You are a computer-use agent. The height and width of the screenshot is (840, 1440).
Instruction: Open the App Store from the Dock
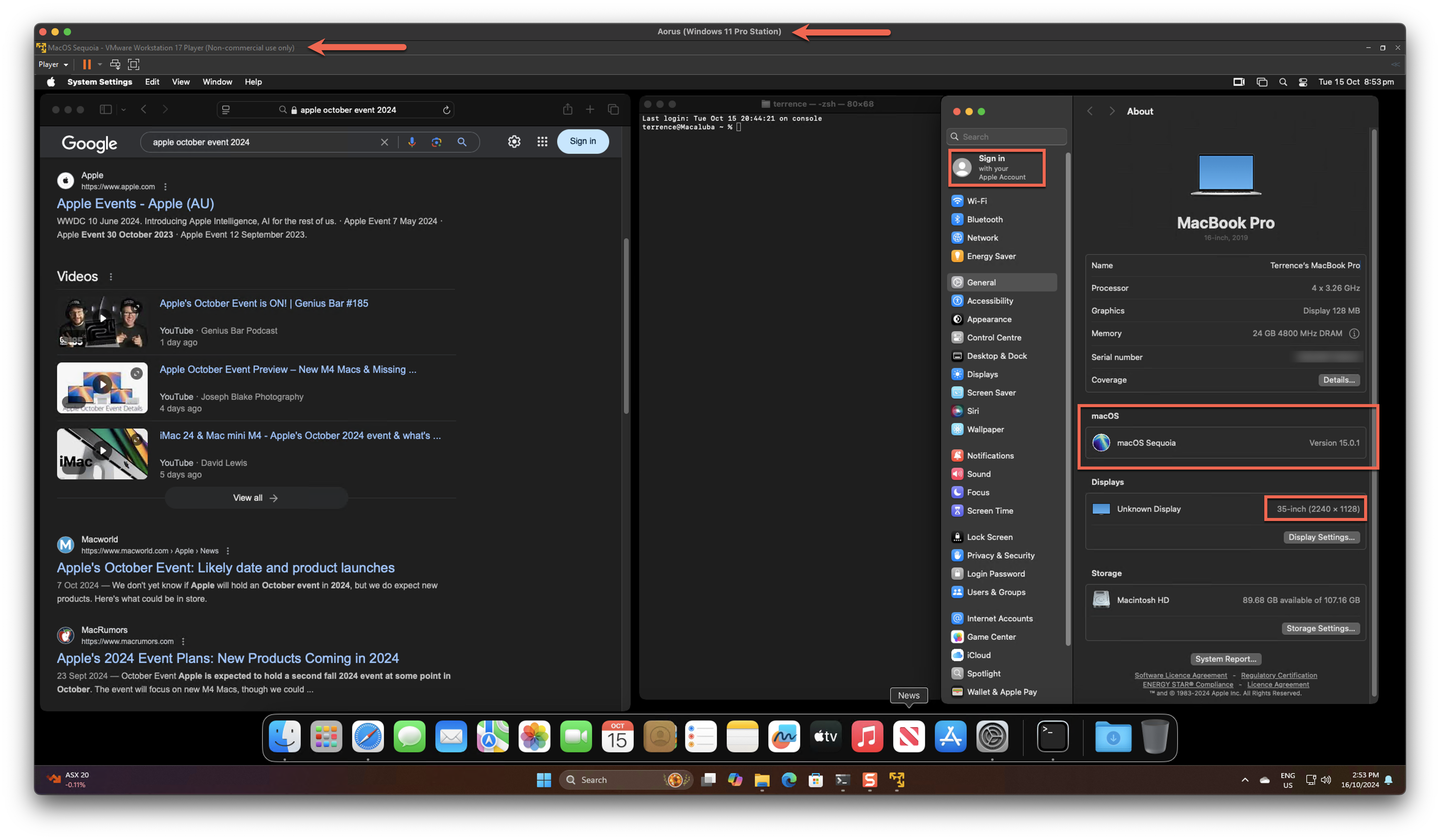(950, 737)
